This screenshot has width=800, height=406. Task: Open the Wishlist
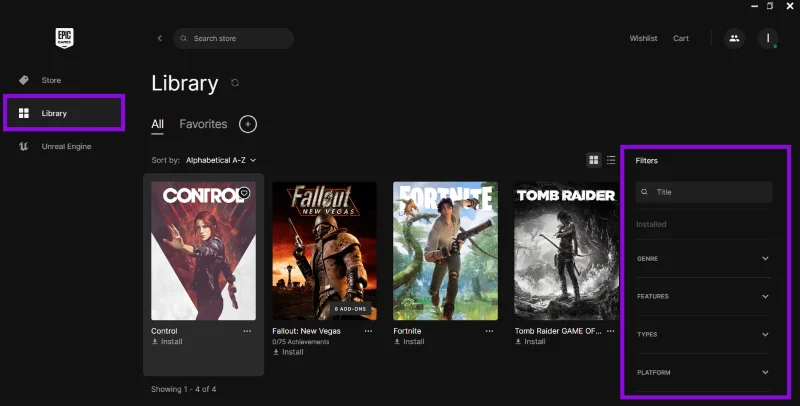[x=643, y=38]
